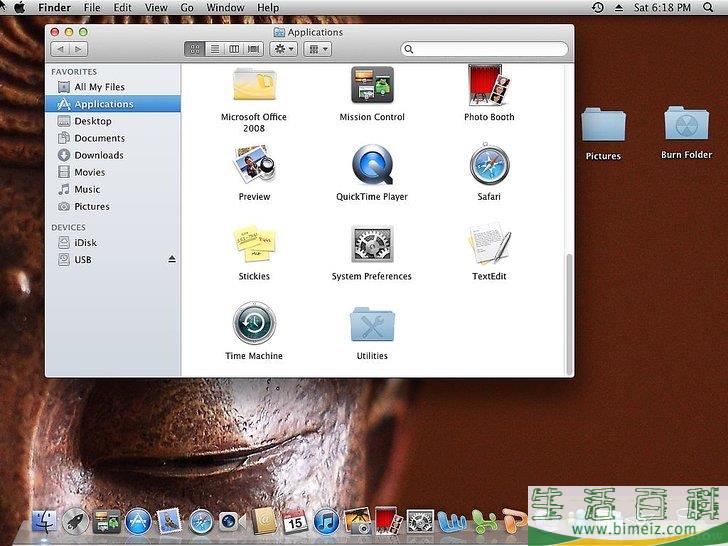Select QuickTime Player app icon
This screenshot has height=546, width=728.
[372, 164]
